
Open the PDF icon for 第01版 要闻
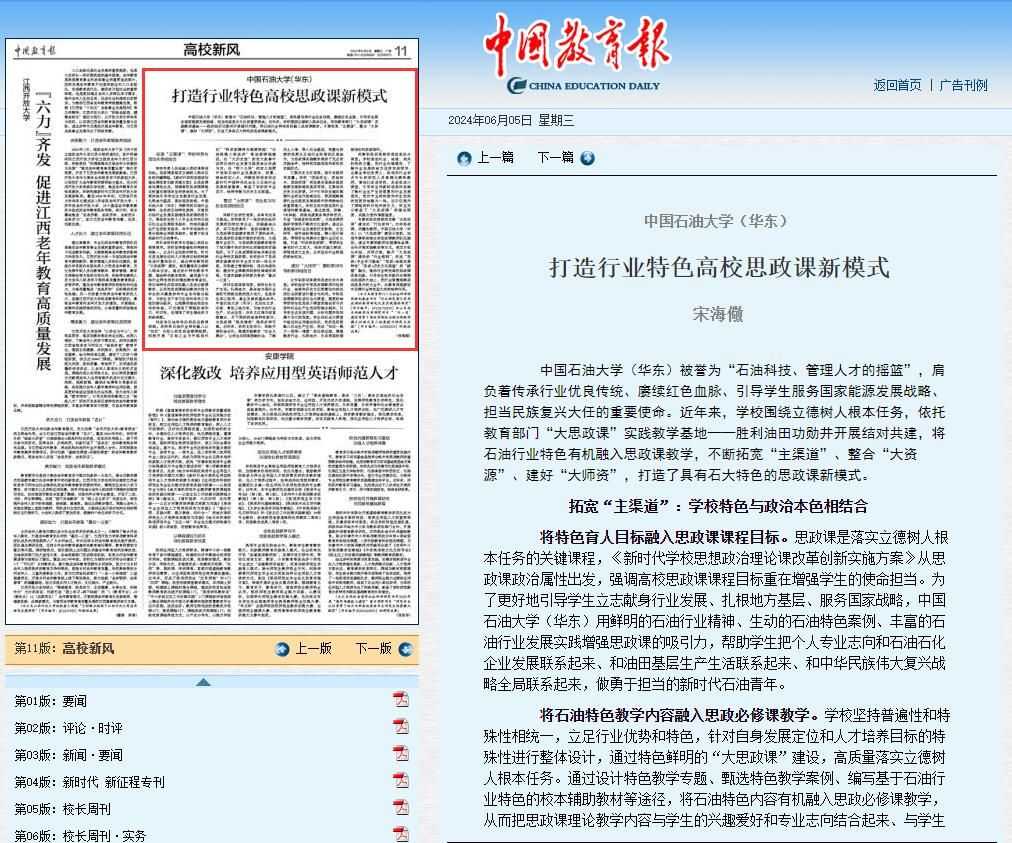click(401, 699)
